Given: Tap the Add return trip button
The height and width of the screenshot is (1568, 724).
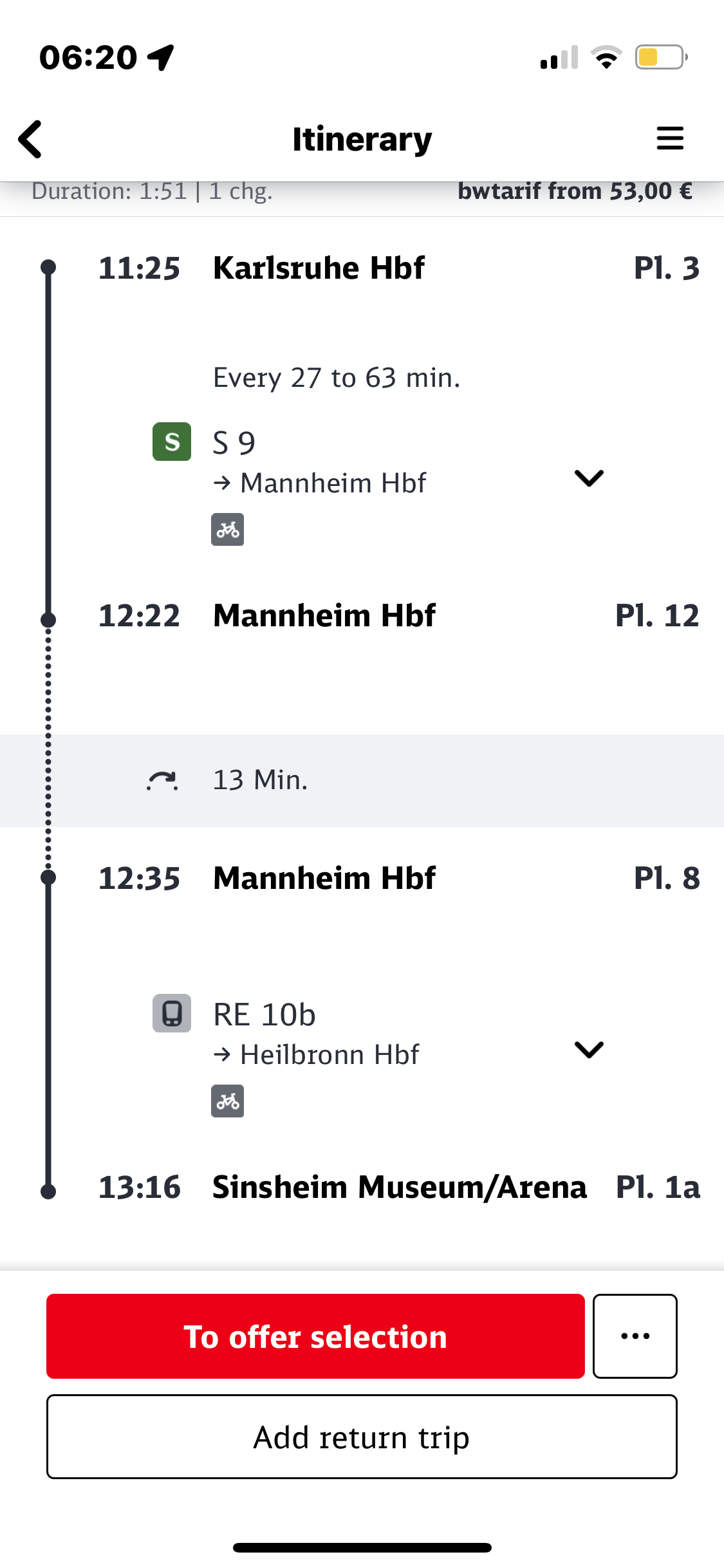Looking at the screenshot, I should (362, 1437).
